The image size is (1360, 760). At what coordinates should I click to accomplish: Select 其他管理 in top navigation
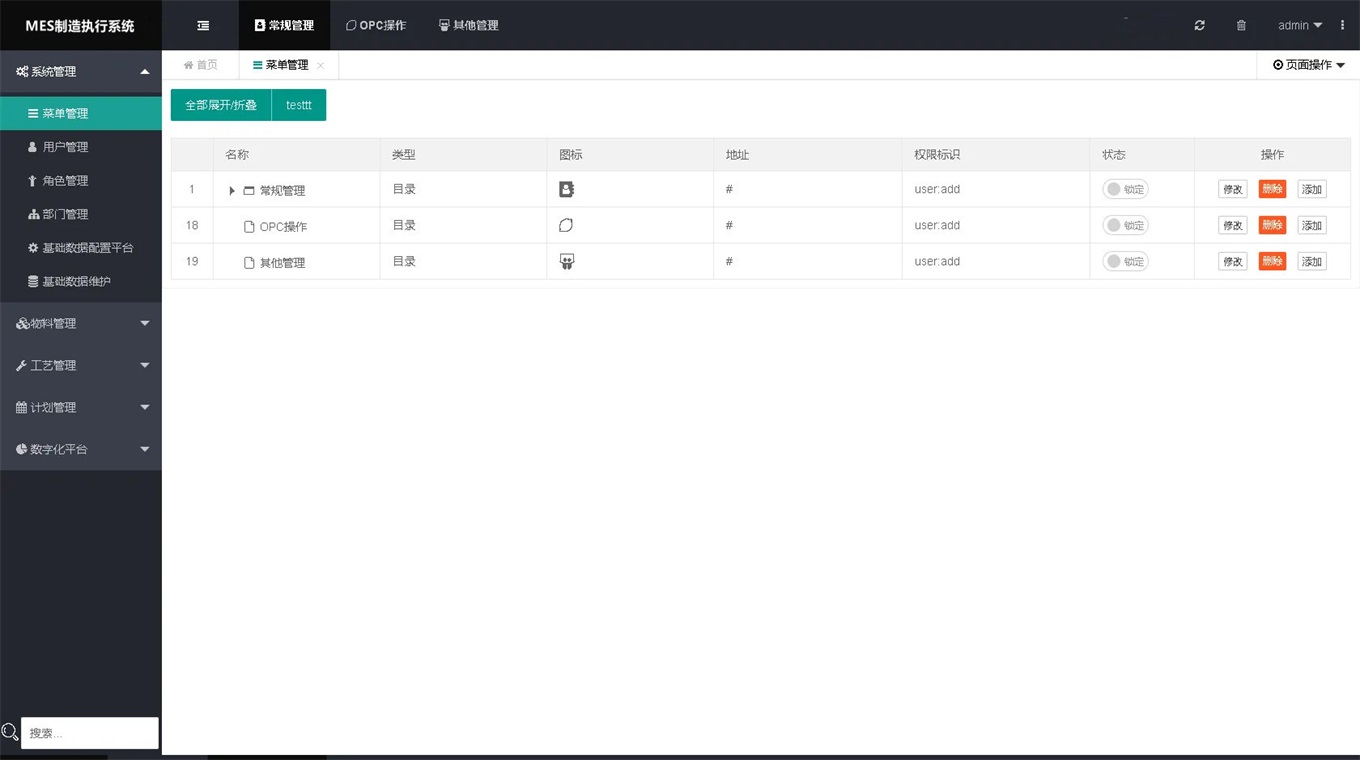coord(468,25)
